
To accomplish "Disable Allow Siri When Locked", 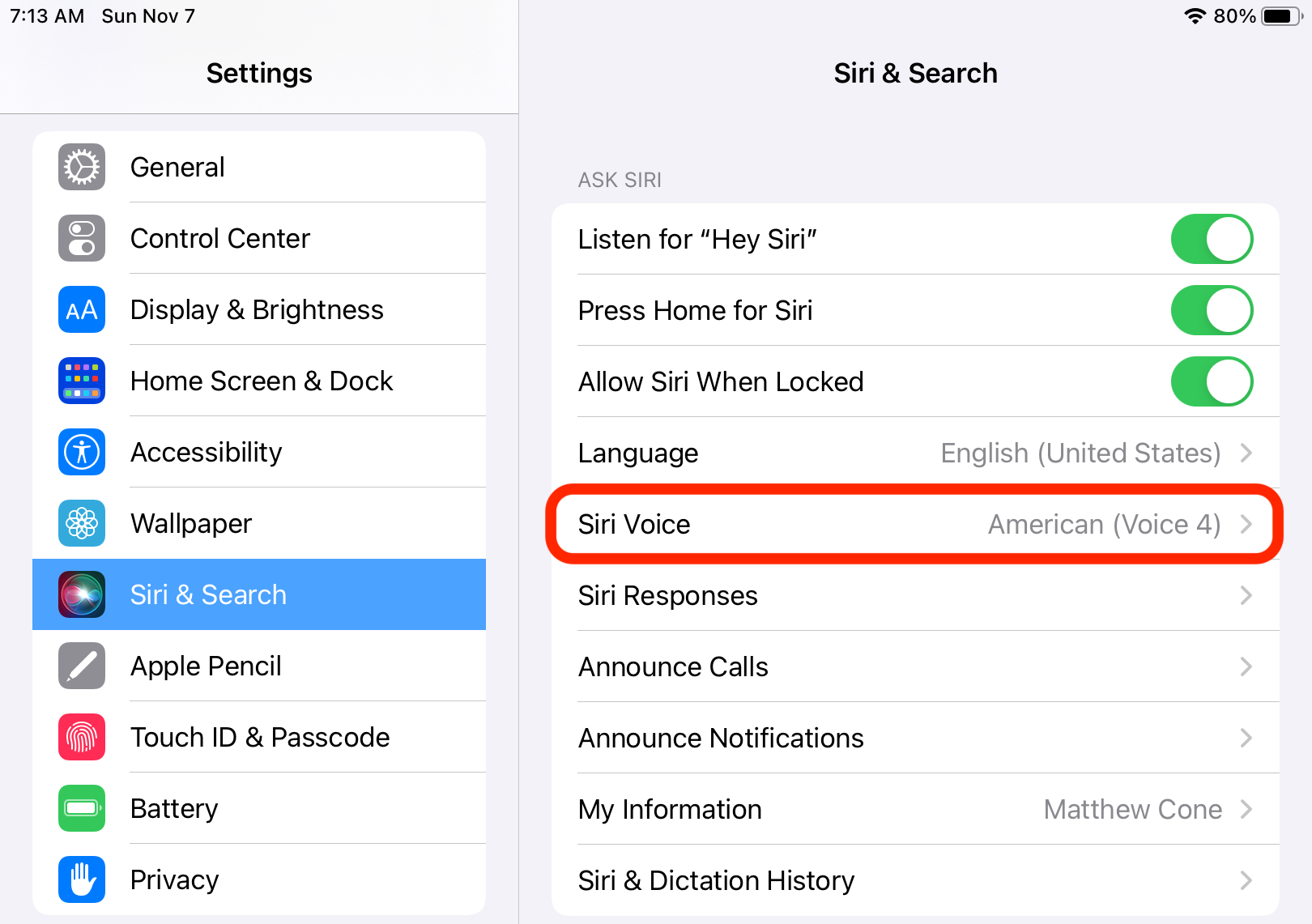I will tap(1212, 381).
